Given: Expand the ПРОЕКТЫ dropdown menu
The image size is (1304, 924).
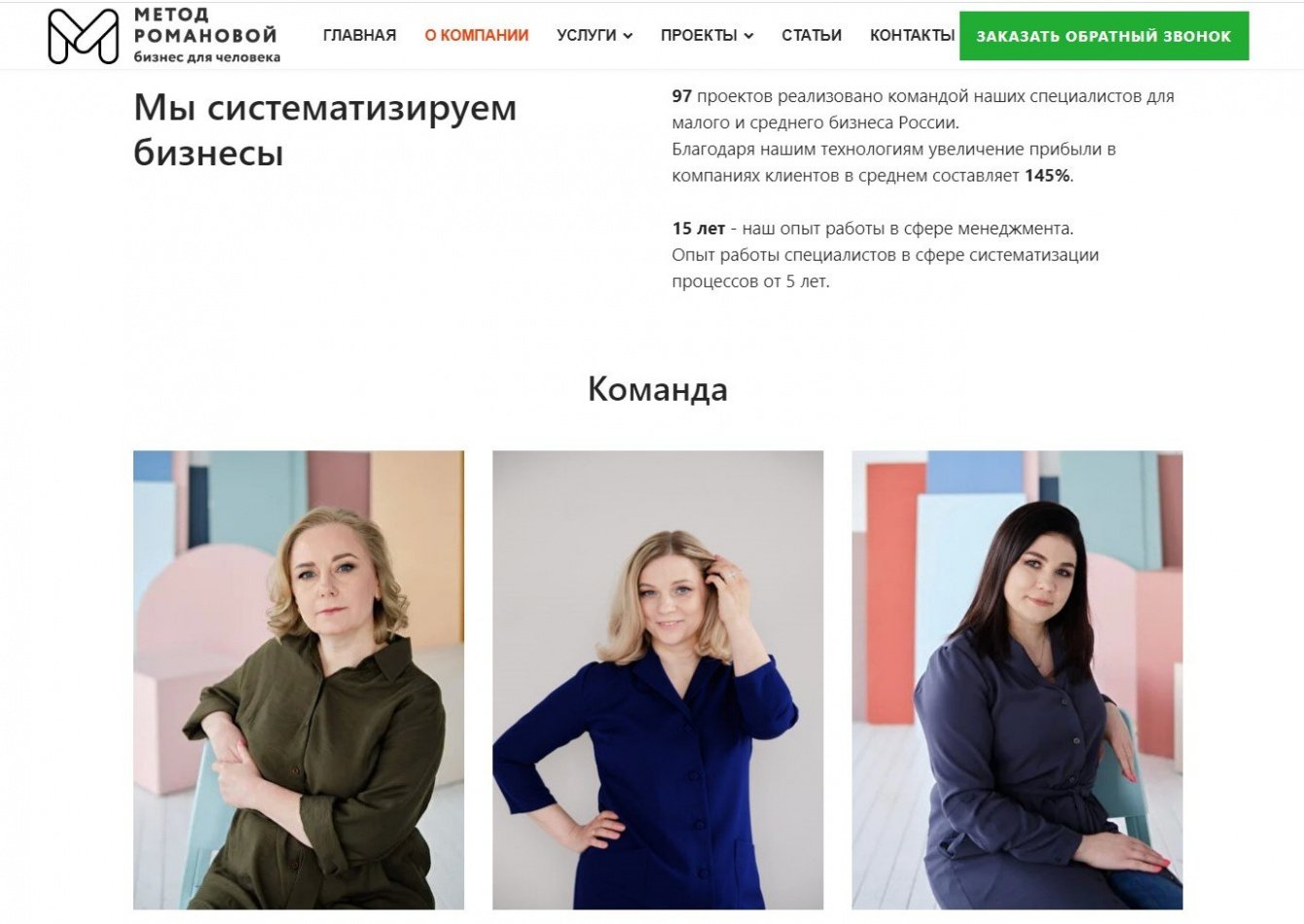Looking at the screenshot, I should click(x=706, y=35).
